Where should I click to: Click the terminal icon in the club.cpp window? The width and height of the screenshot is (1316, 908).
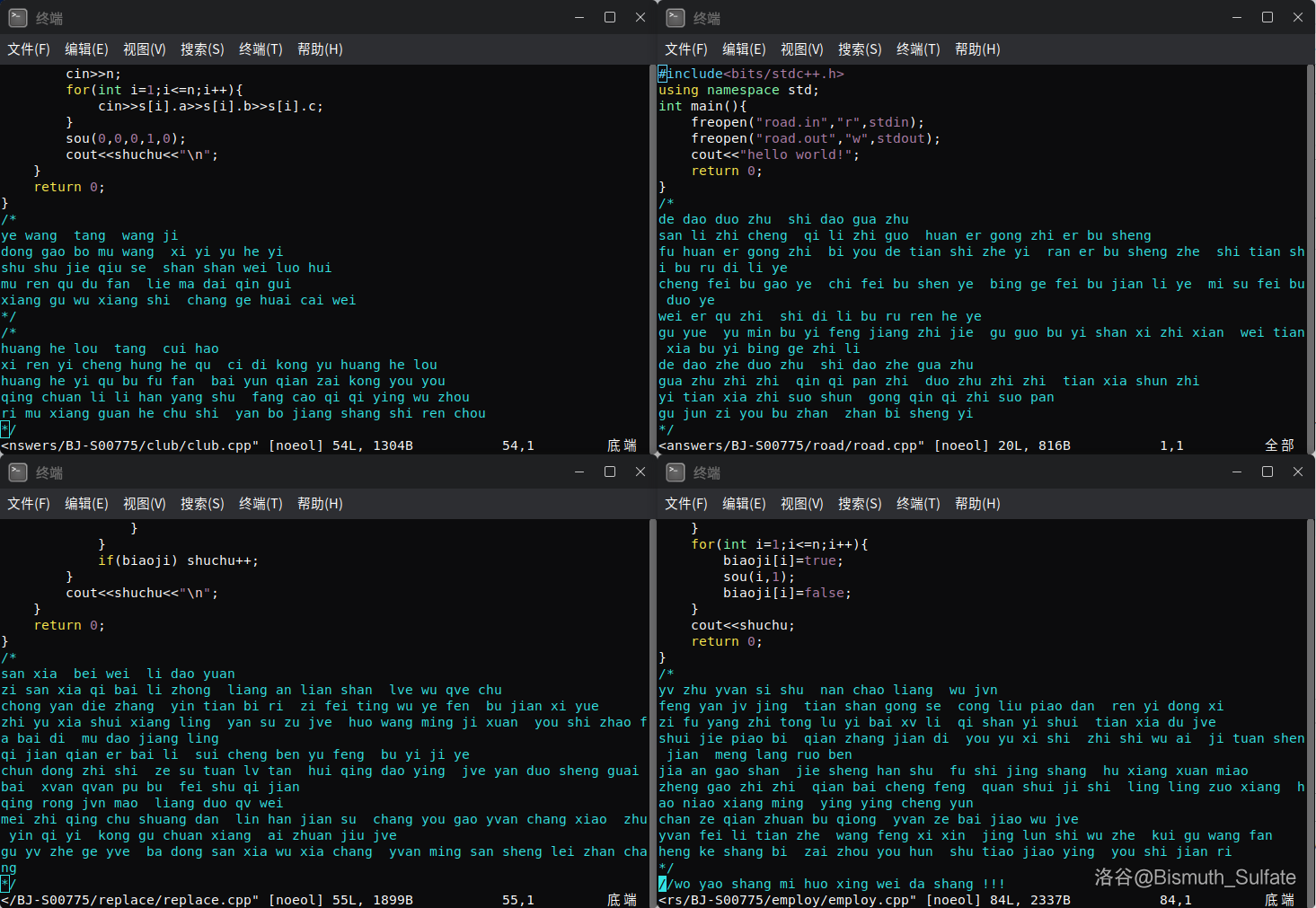pyautogui.click(x=18, y=18)
